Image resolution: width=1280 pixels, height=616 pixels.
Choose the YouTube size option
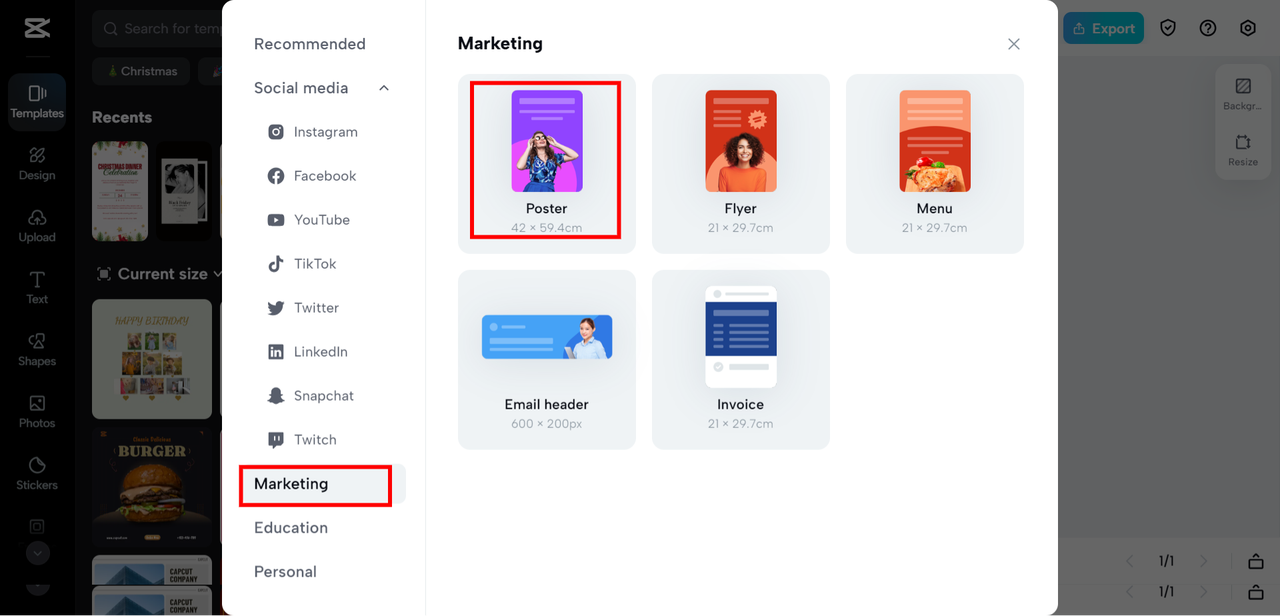(321, 220)
